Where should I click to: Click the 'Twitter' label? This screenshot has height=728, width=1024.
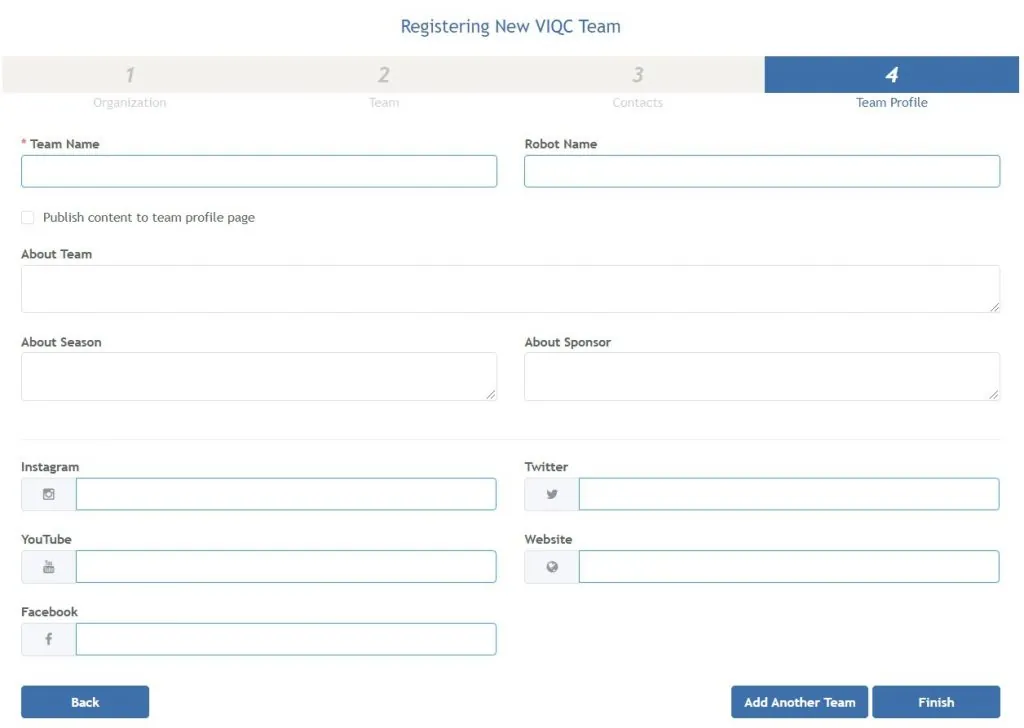point(547,467)
